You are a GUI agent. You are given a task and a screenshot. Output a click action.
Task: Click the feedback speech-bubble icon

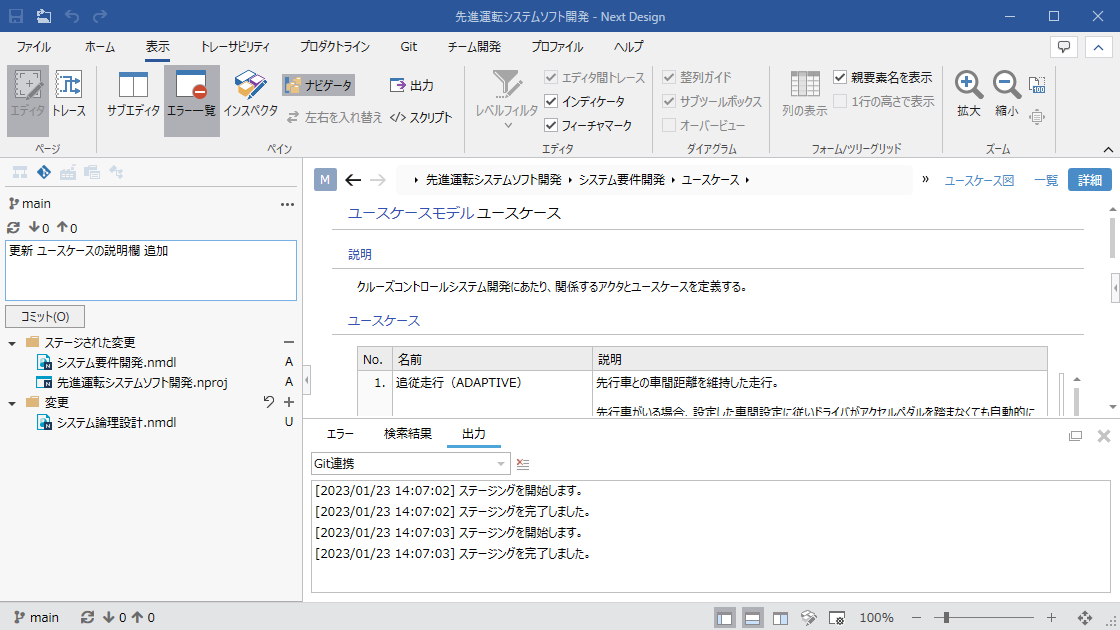point(1064,47)
